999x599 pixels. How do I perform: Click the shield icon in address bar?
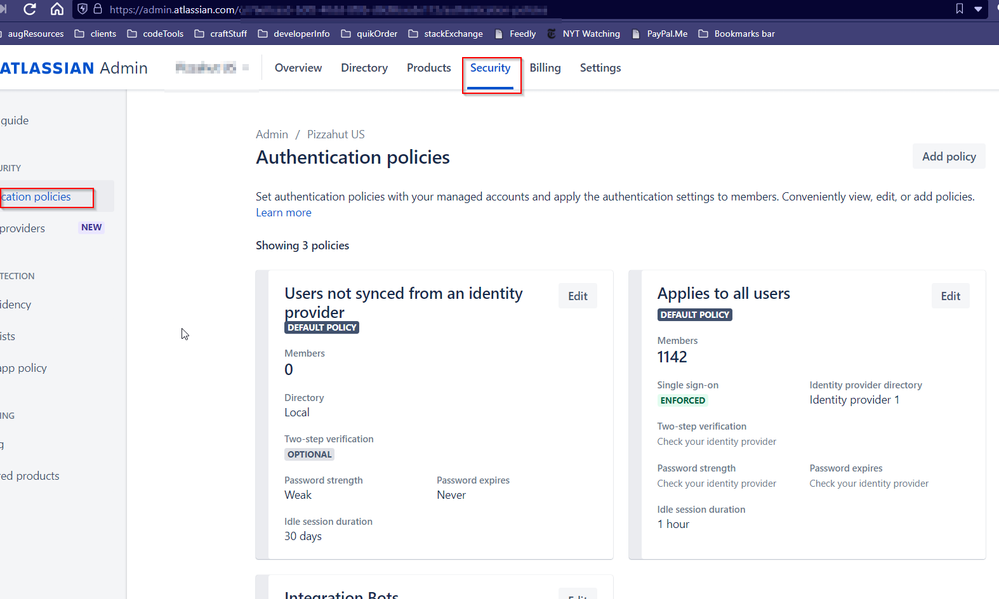coord(82,9)
